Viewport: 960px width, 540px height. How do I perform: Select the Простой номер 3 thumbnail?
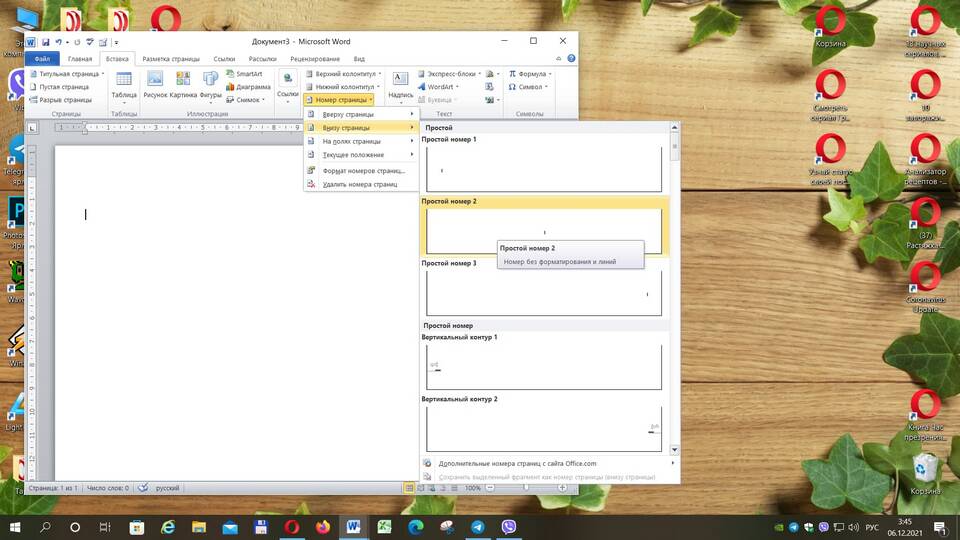click(544, 293)
